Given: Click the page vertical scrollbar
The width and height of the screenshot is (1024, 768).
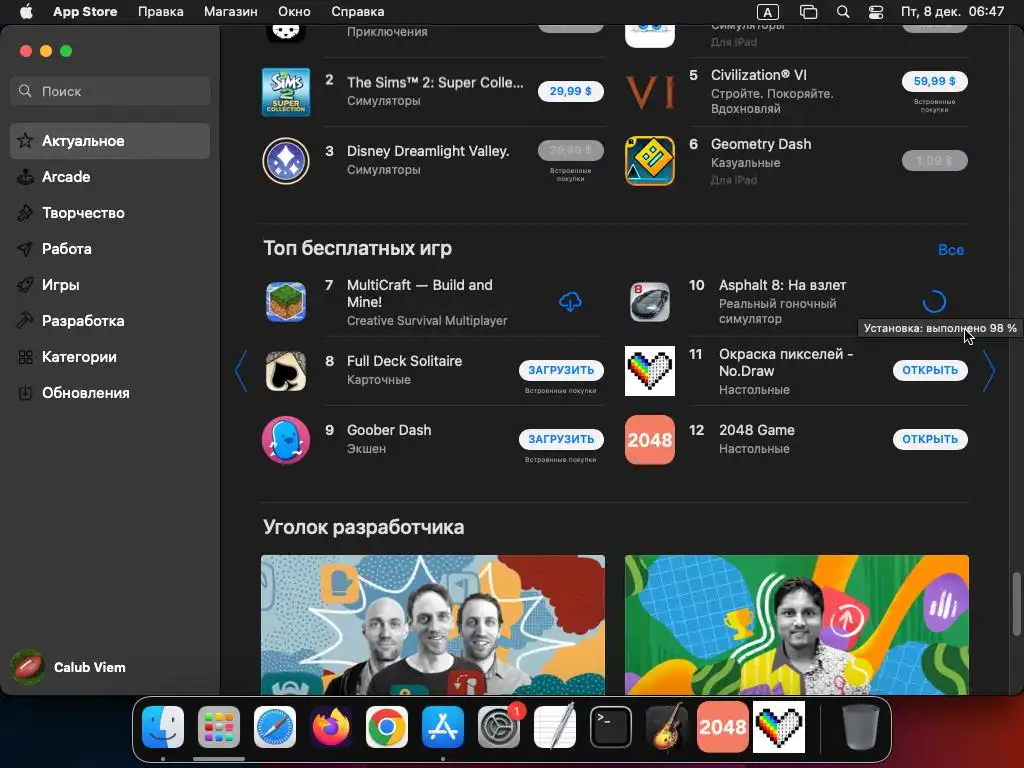Looking at the screenshot, I should point(1016,603).
